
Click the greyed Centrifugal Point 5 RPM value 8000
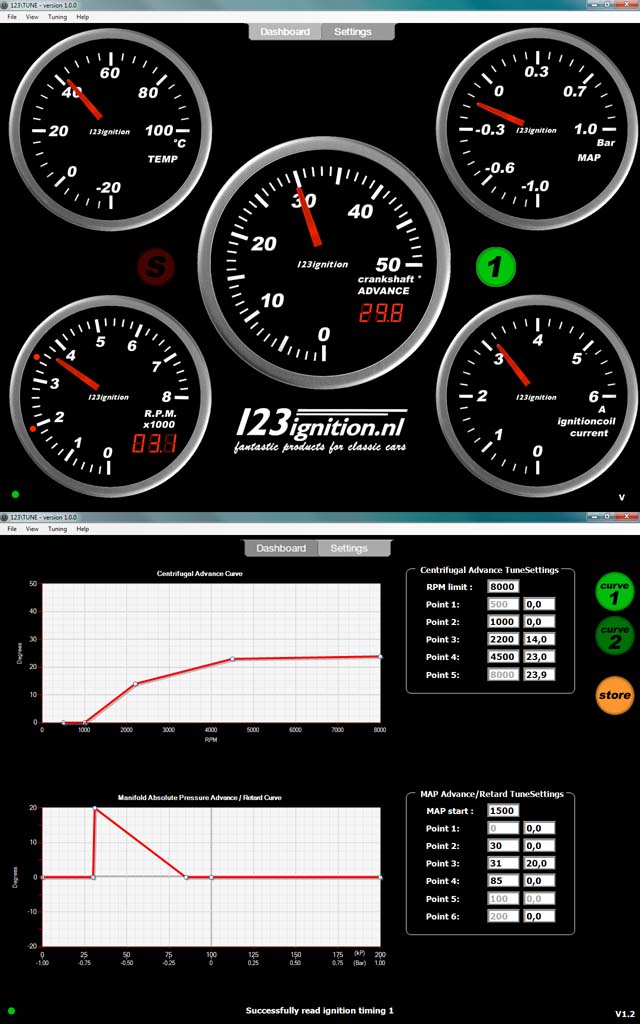[x=504, y=675]
